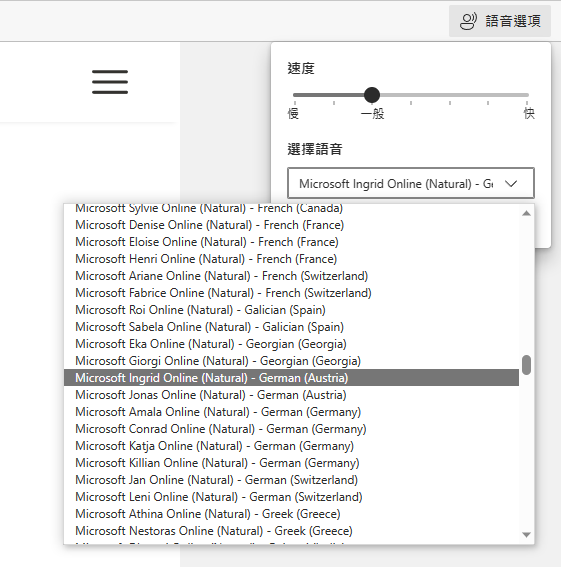Choose Microsoft Katja German (Germany)

[292, 446]
